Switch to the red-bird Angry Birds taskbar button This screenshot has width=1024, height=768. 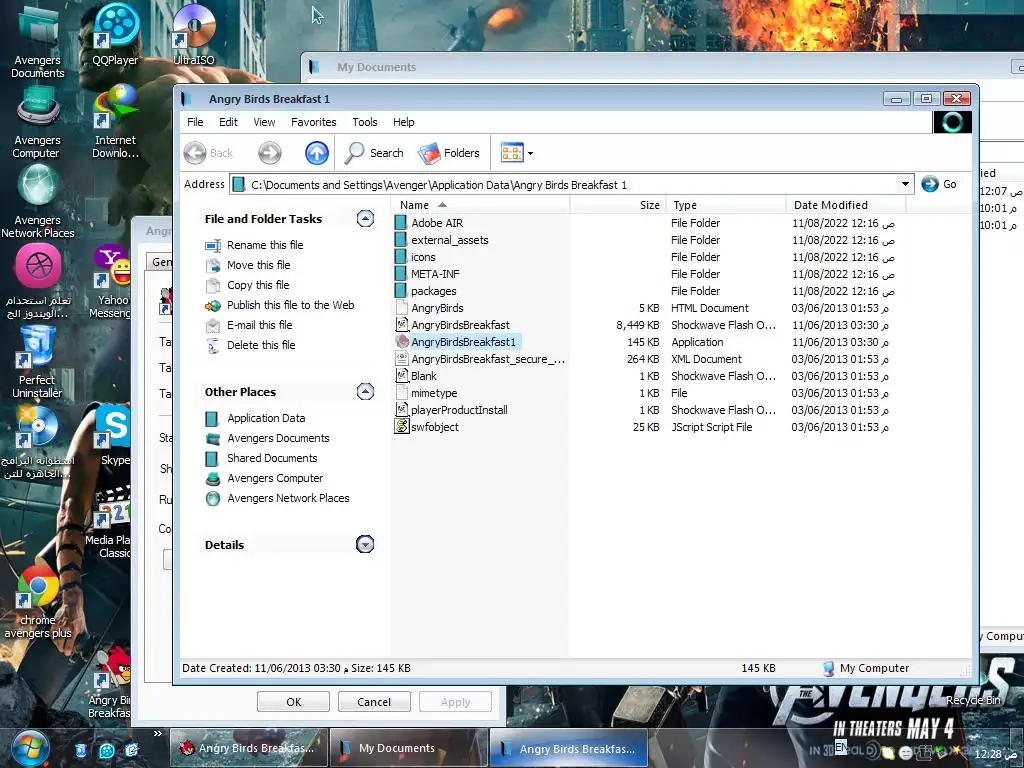click(x=249, y=748)
